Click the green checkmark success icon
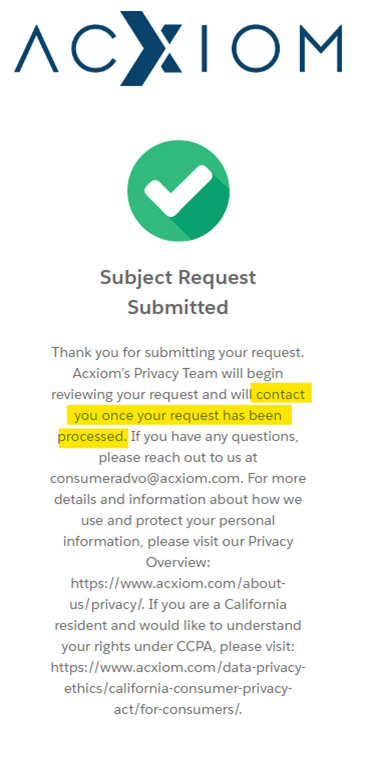 (x=179, y=190)
